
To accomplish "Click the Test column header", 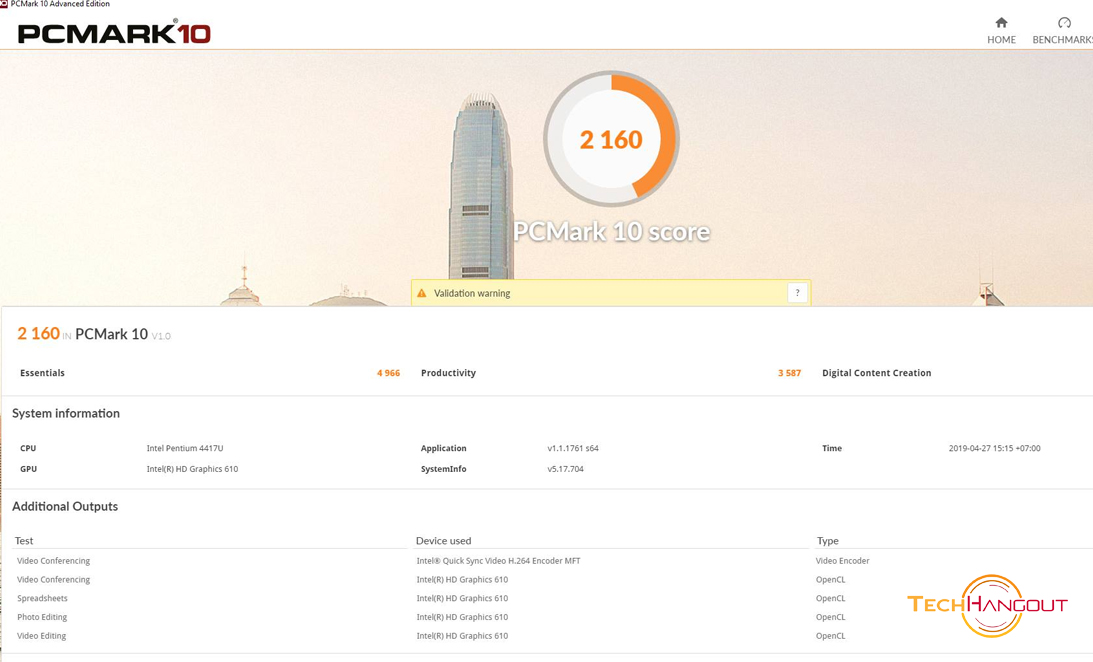I will pyautogui.click(x=24, y=541).
